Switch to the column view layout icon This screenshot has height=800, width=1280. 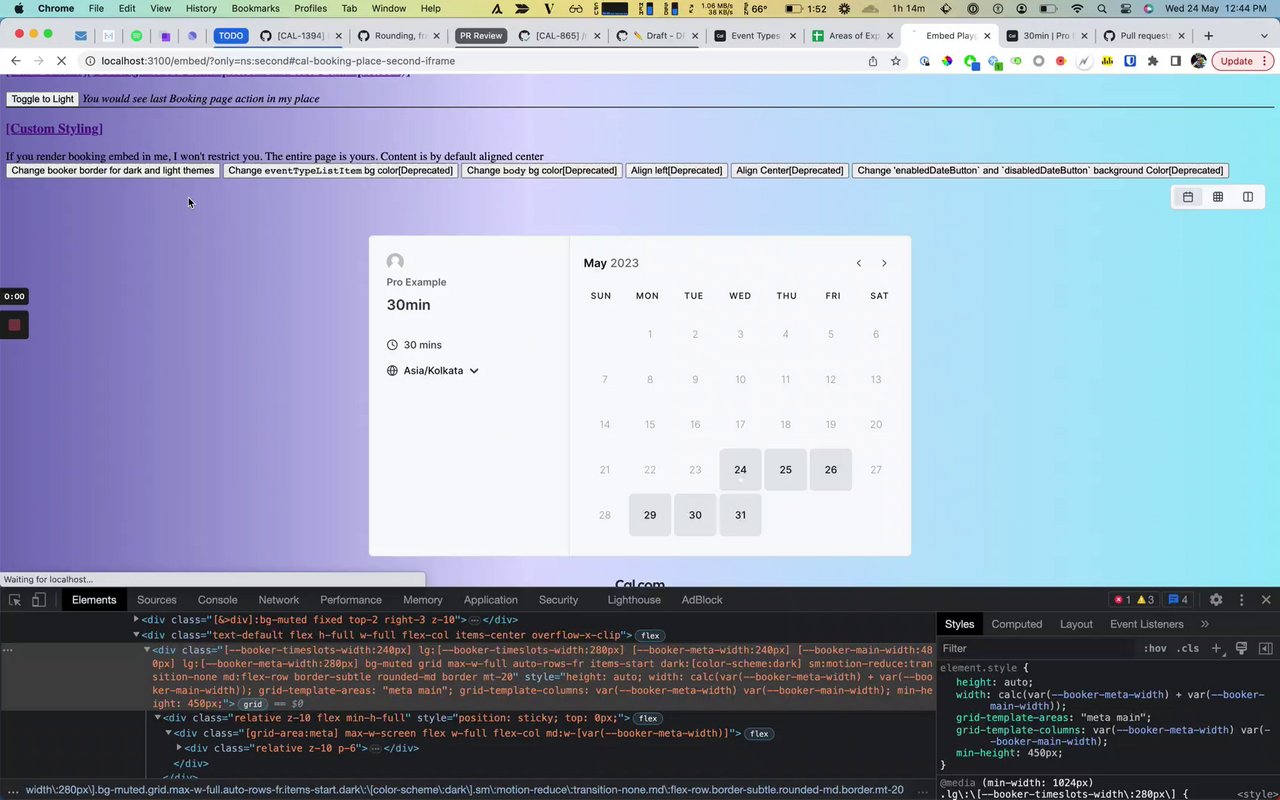pyautogui.click(x=1248, y=197)
